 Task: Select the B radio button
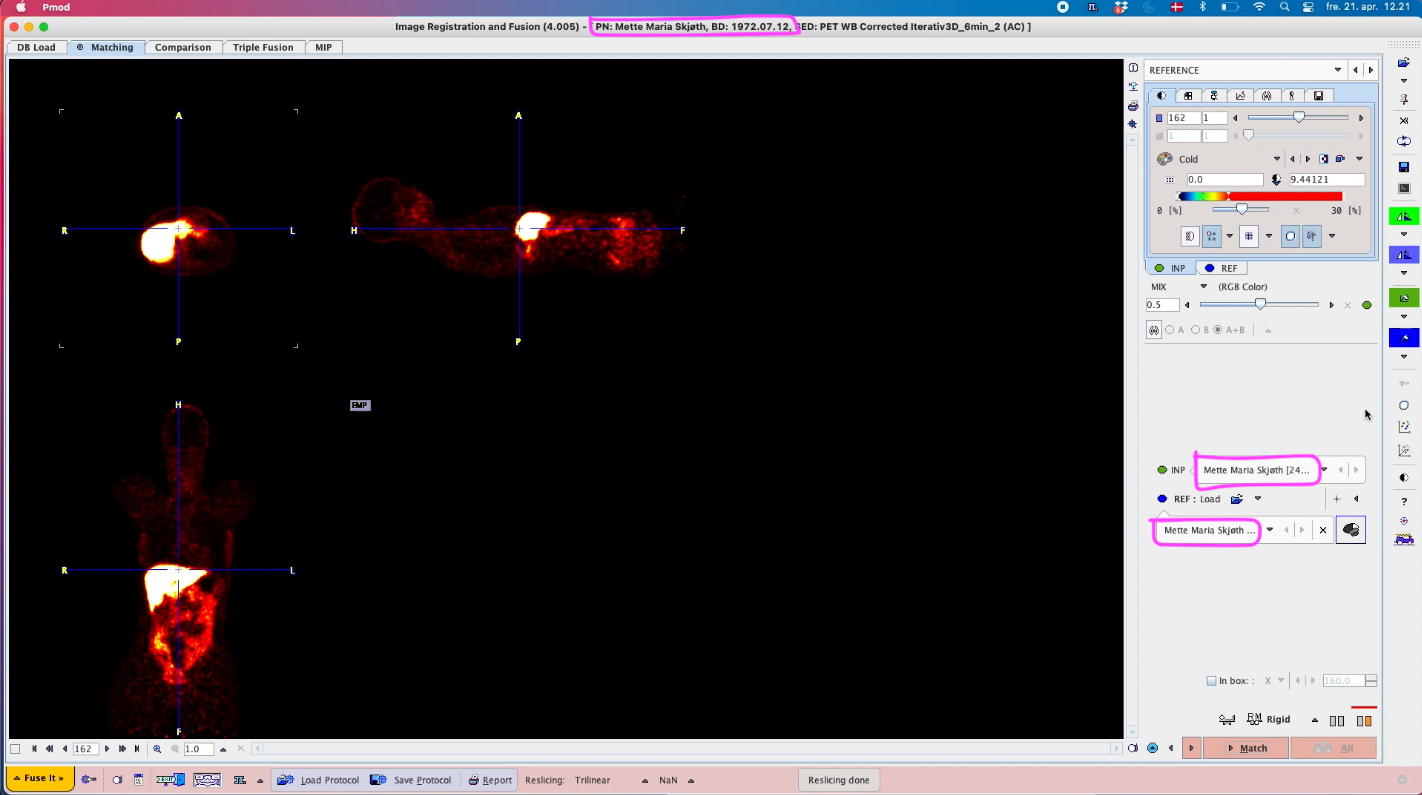click(1195, 330)
